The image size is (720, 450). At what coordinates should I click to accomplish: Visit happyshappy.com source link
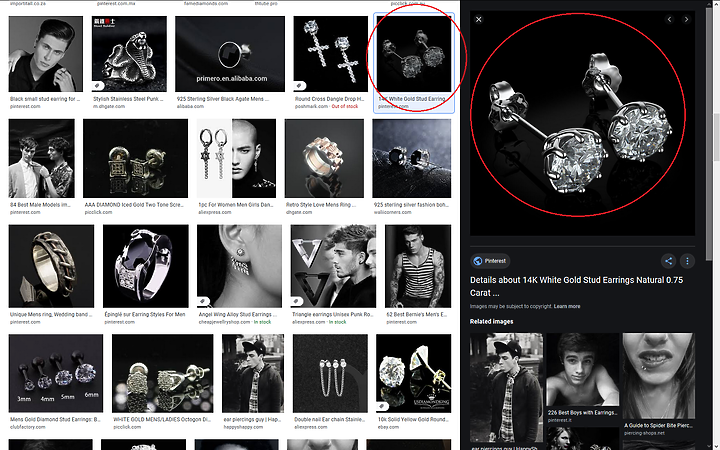click(243, 427)
